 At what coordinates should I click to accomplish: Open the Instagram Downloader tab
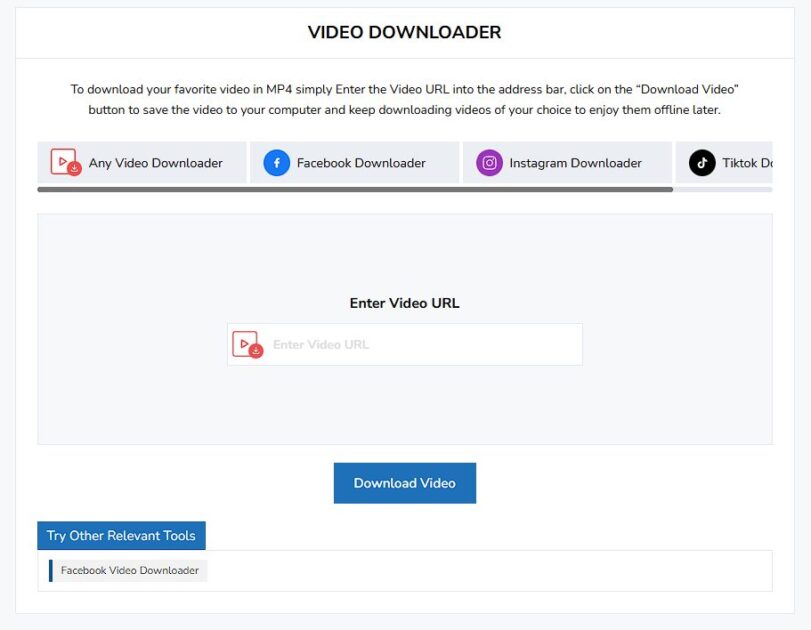point(567,162)
